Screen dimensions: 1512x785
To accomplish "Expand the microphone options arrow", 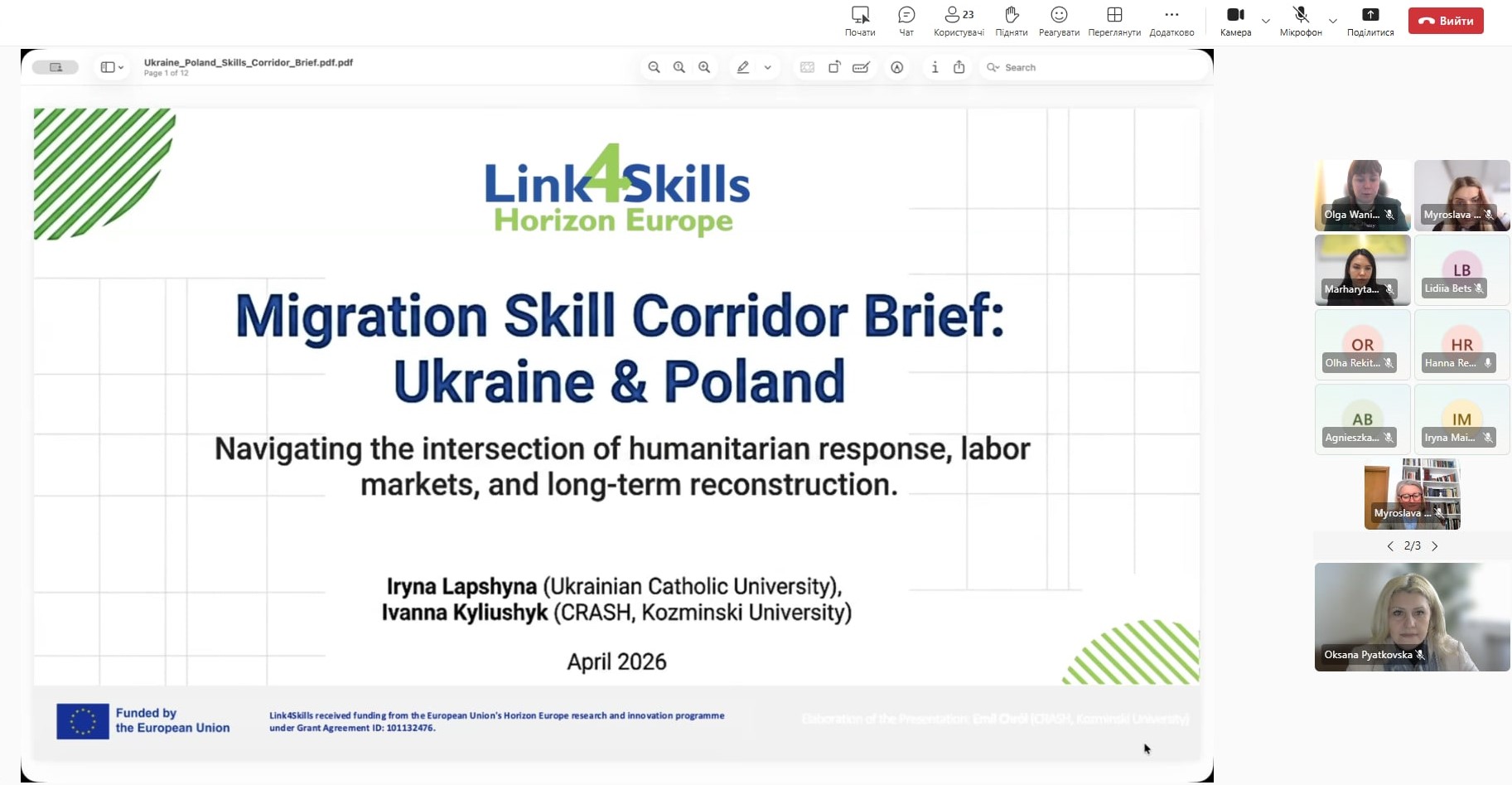I will pyautogui.click(x=1333, y=21).
